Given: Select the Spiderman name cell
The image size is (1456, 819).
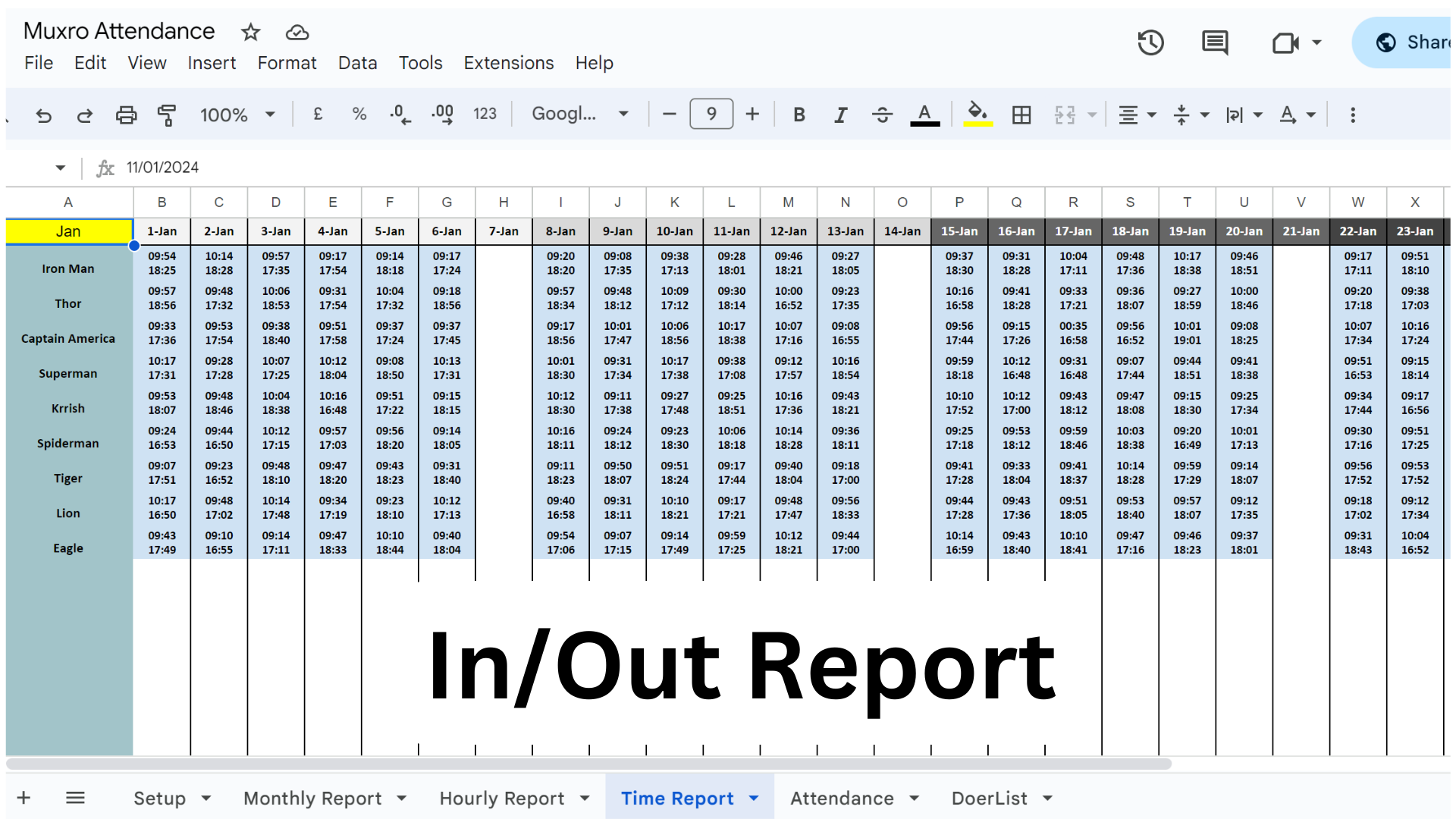Looking at the screenshot, I should [68, 443].
